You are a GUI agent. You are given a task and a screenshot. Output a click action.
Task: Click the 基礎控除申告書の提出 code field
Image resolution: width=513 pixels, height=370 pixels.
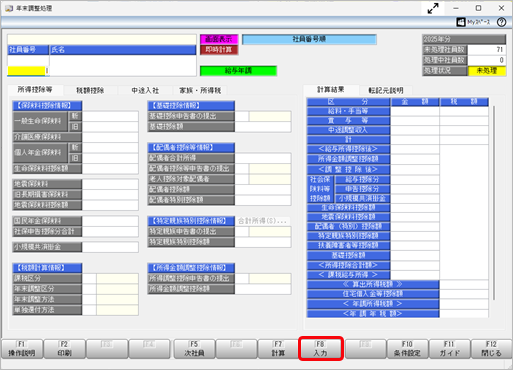pyautogui.click(x=242, y=116)
